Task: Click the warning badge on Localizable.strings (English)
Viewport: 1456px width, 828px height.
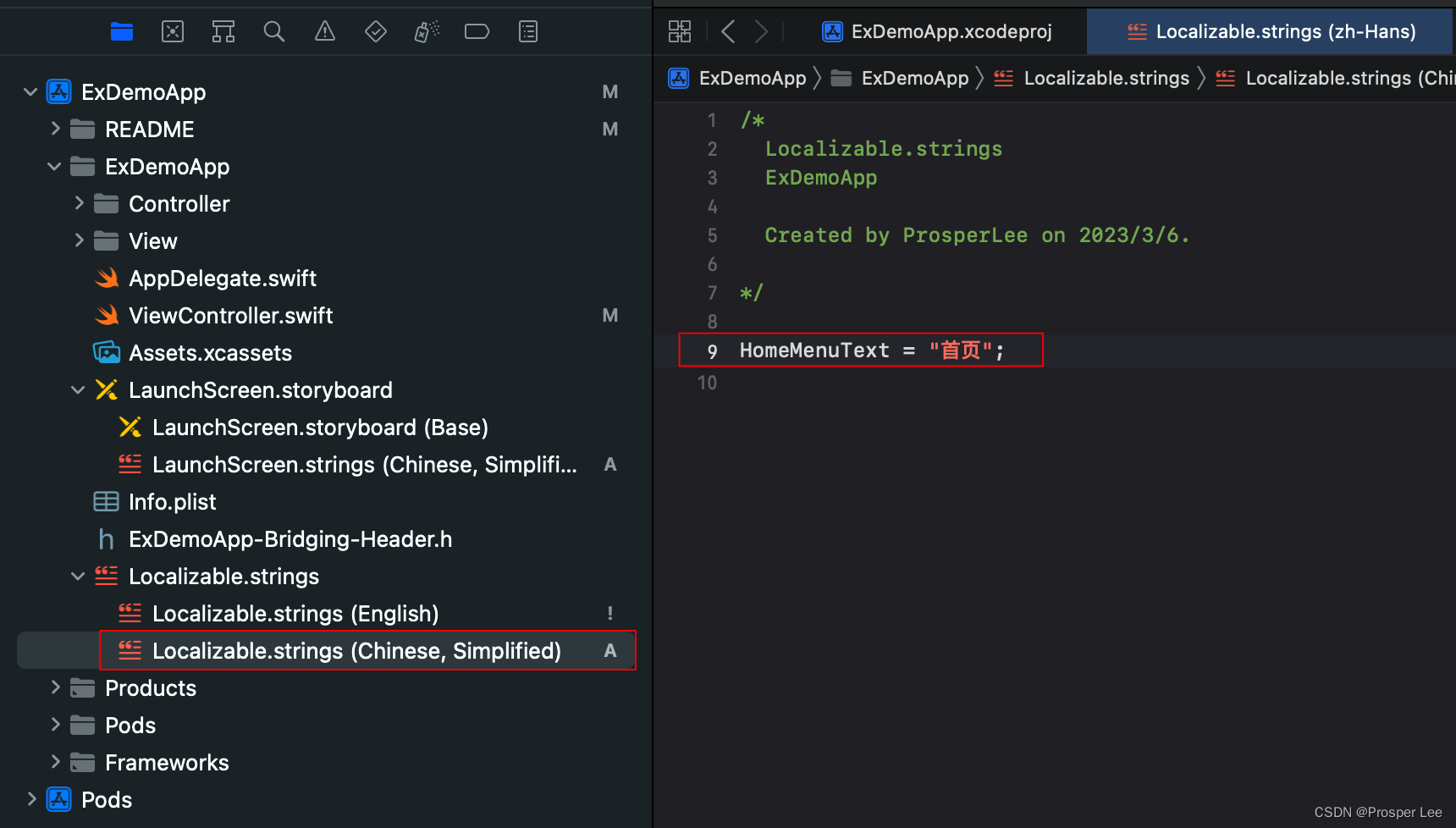Action: tap(609, 613)
